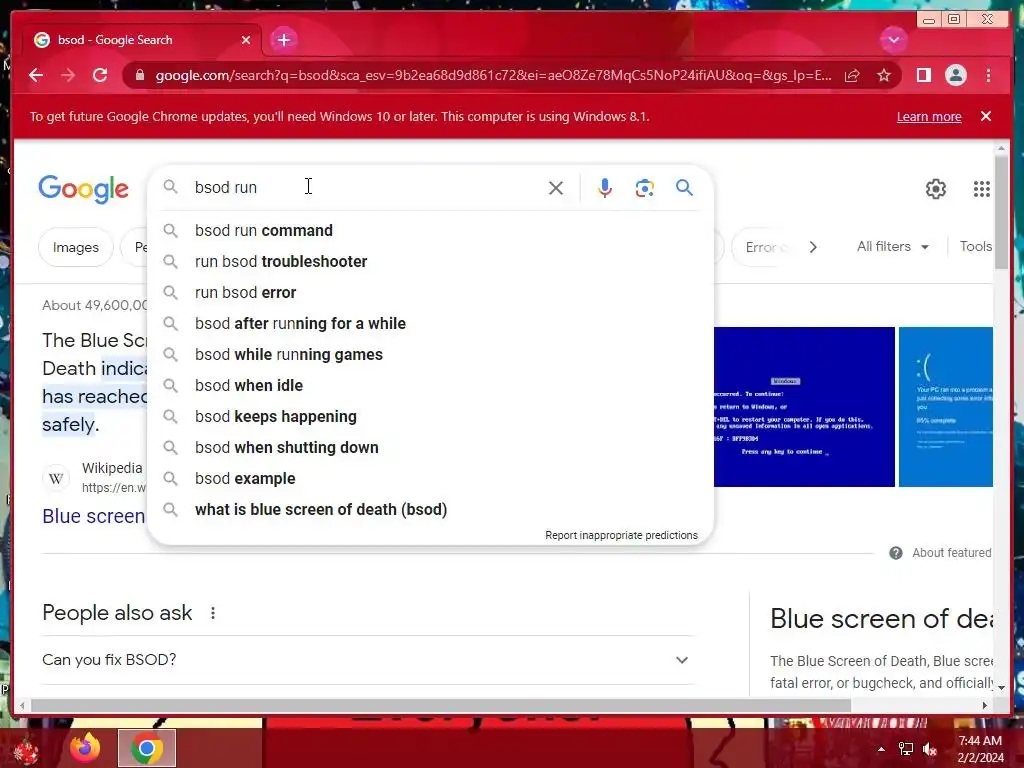
Task: Open the dark blue BSOD image thumbnail
Action: [804, 407]
